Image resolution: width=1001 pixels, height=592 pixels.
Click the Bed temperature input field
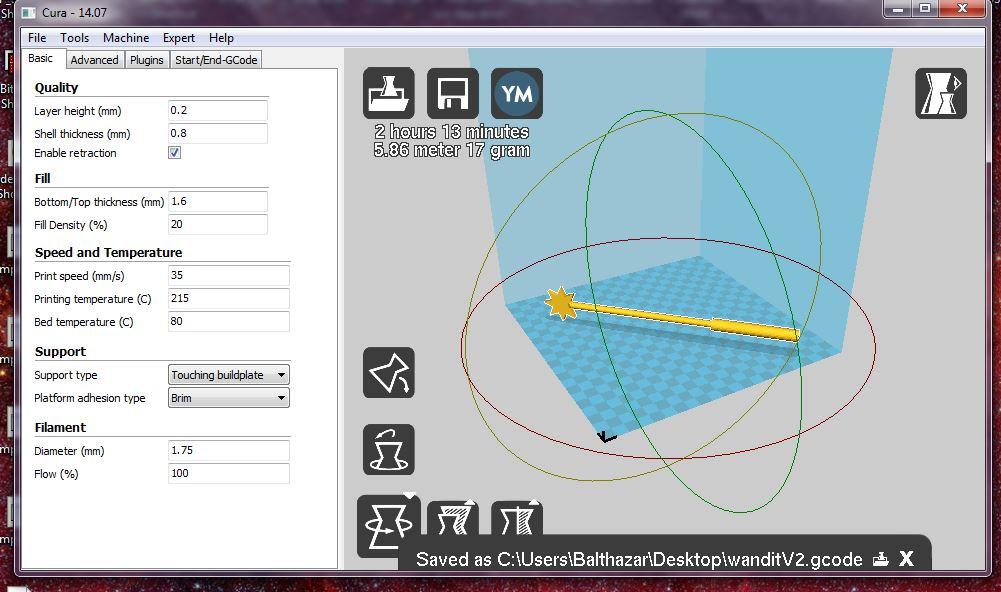click(229, 321)
